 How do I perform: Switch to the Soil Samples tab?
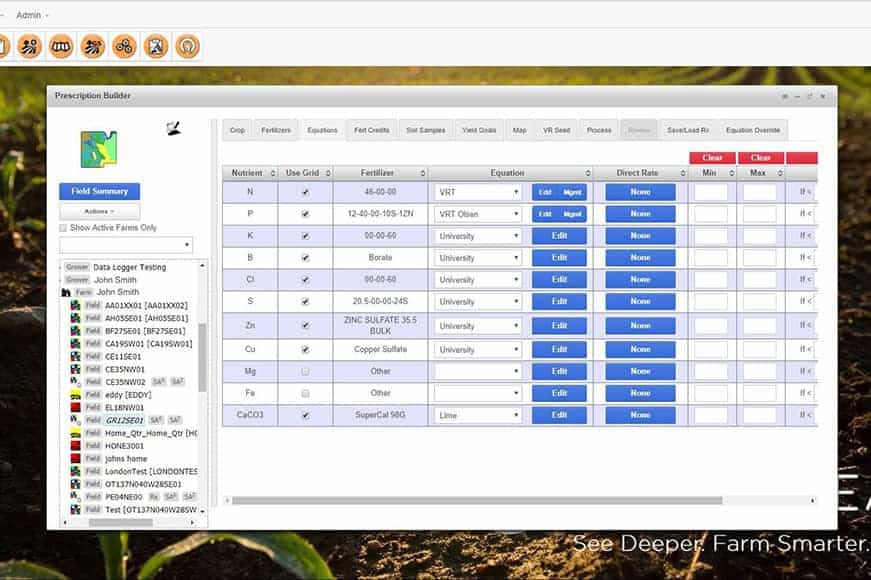(x=425, y=130)
